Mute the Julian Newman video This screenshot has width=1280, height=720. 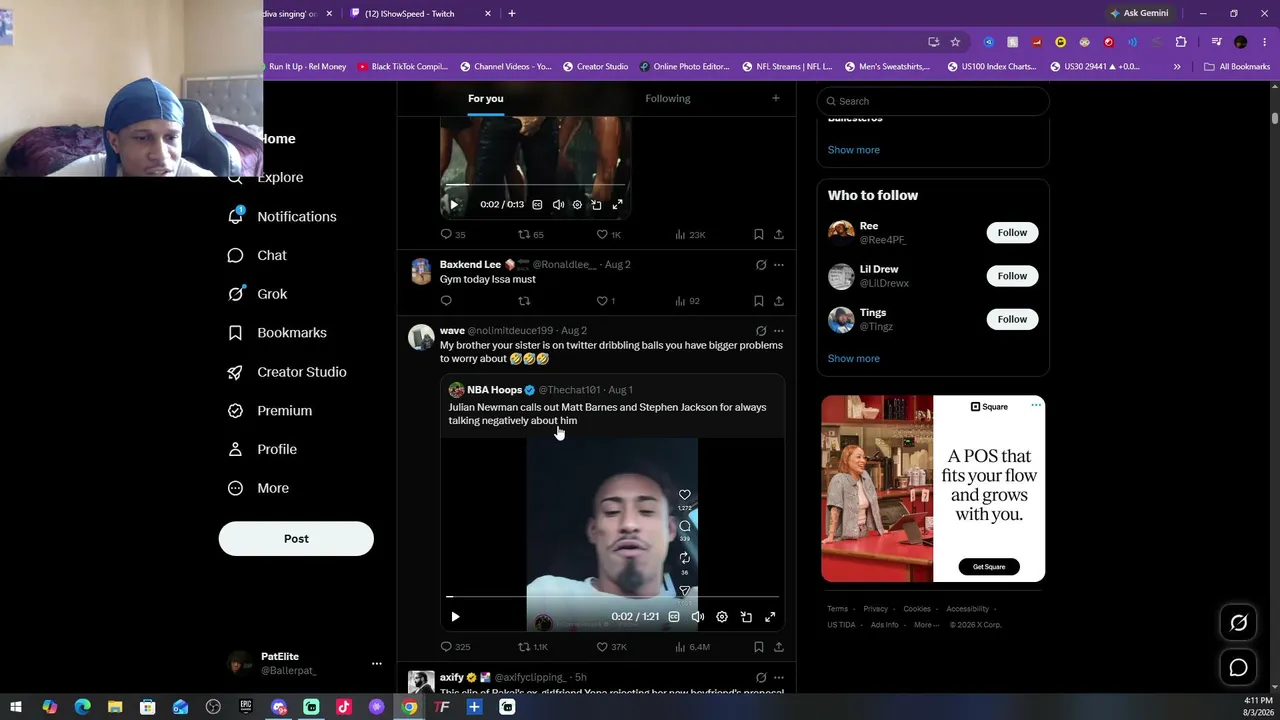coord(698,617)
